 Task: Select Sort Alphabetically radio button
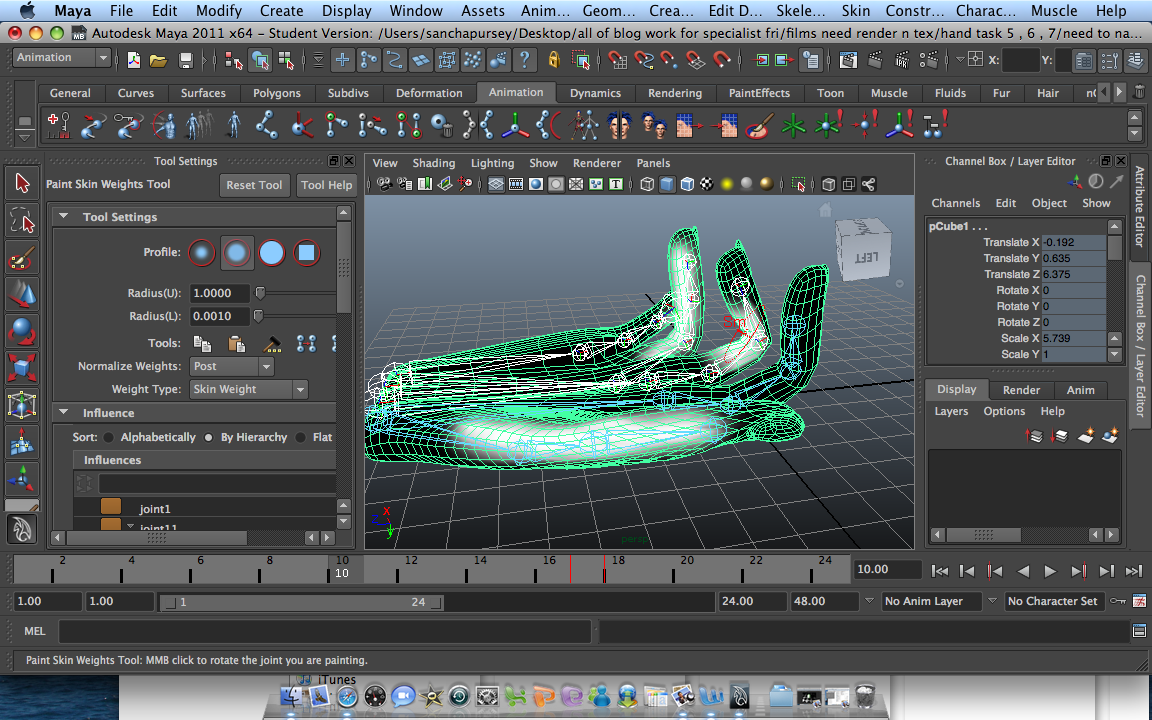coord(109,437)
